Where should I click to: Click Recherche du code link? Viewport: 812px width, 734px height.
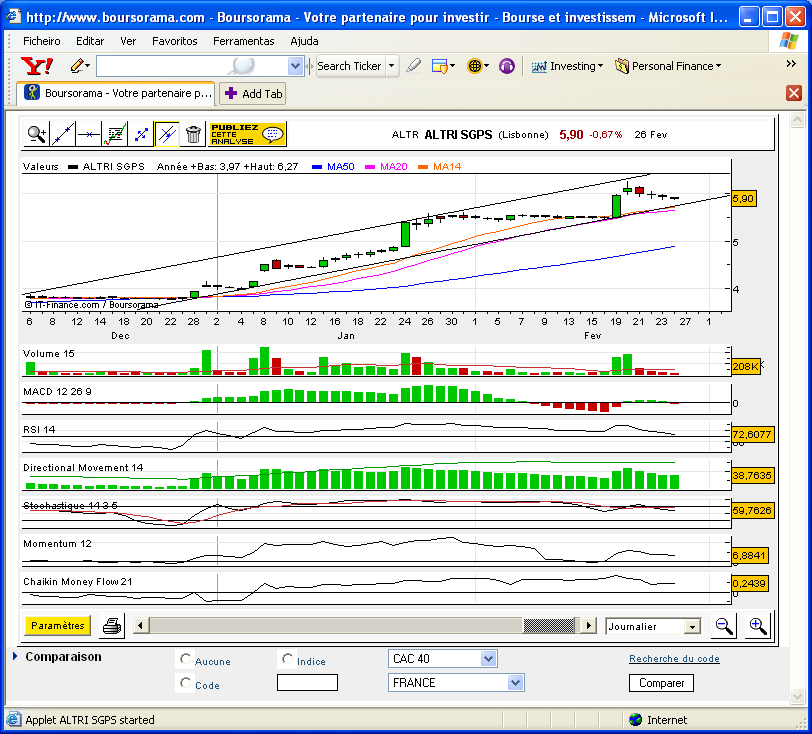pos(674,658)
